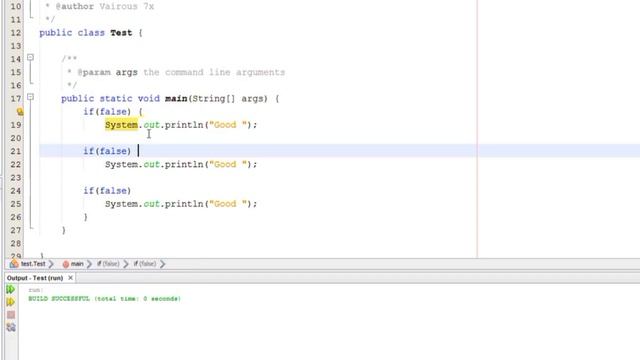Click 'String[] args' parameter on line 17
640x360 pixels.
(229, 98)
